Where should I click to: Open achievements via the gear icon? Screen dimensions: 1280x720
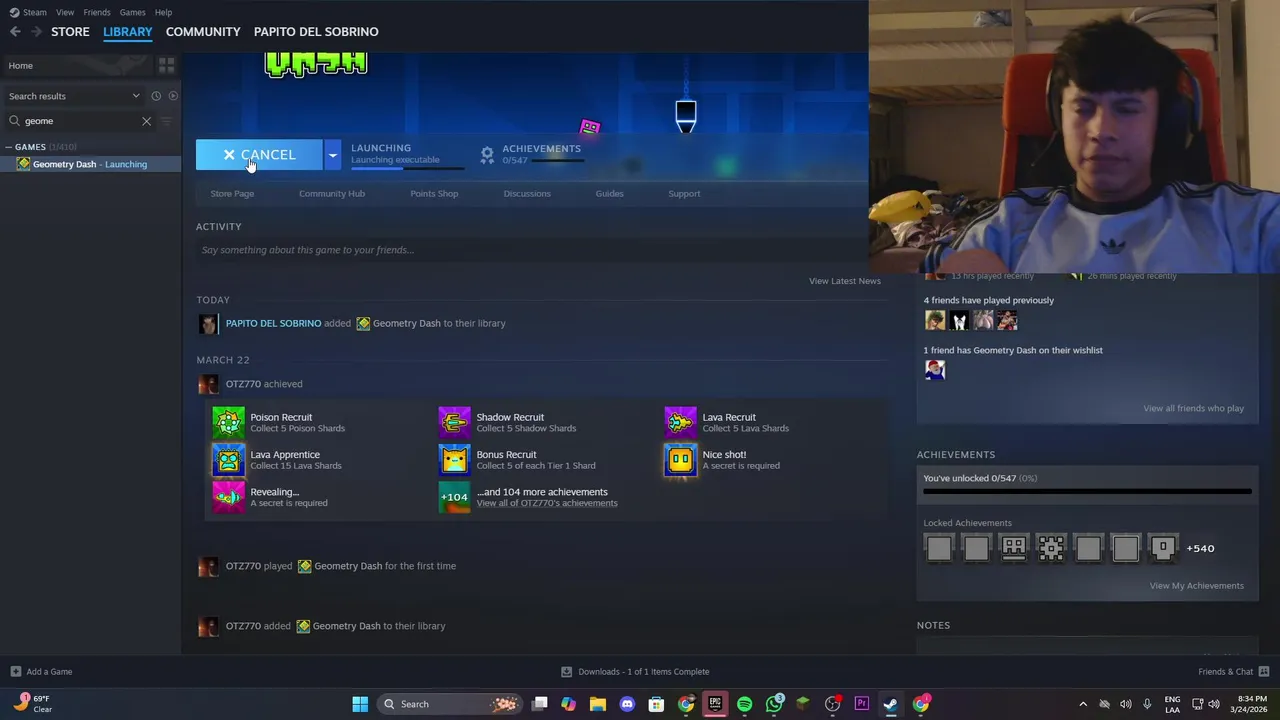coord(487,154)
